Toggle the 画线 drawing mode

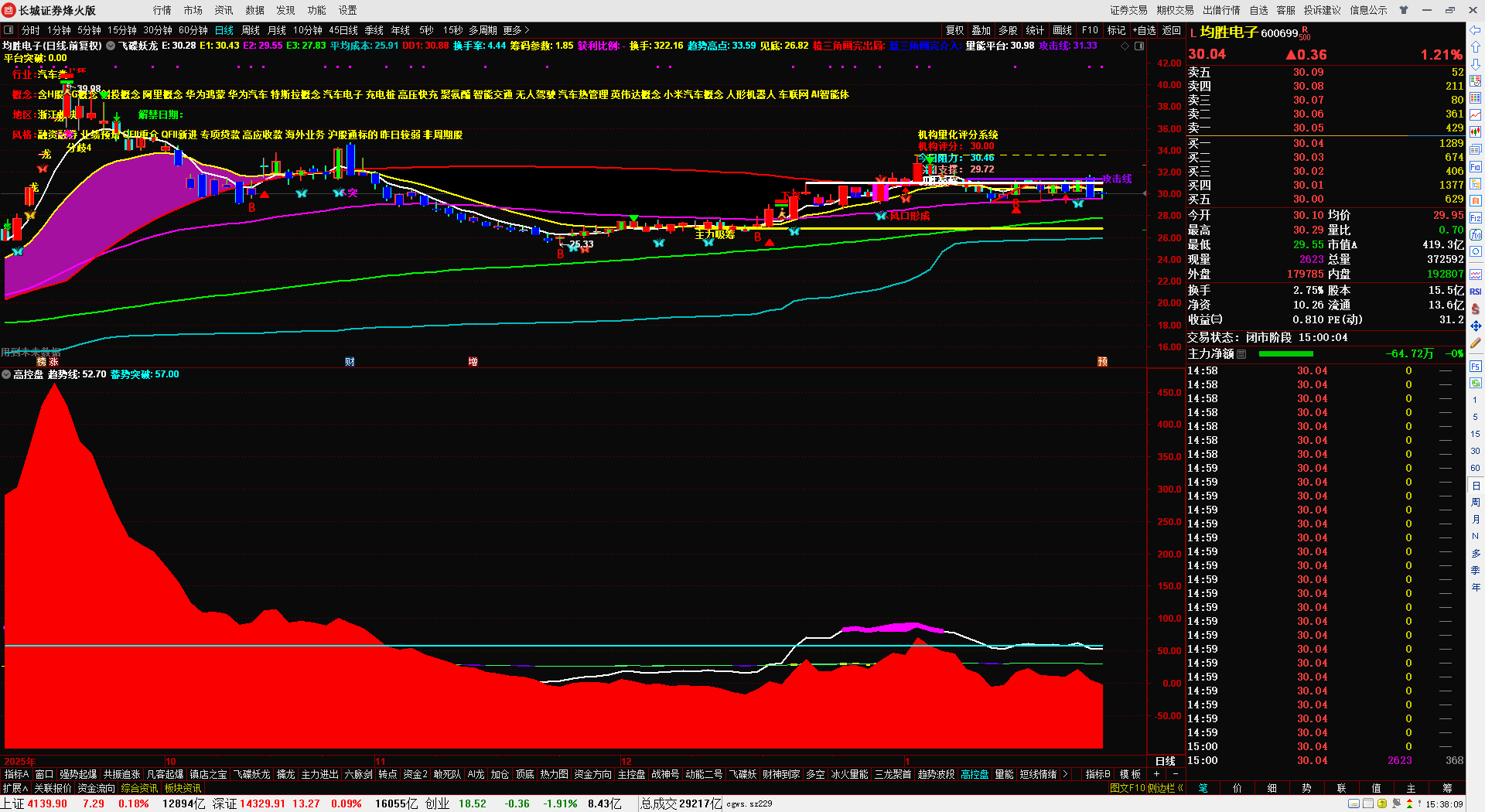point(1063,30)
